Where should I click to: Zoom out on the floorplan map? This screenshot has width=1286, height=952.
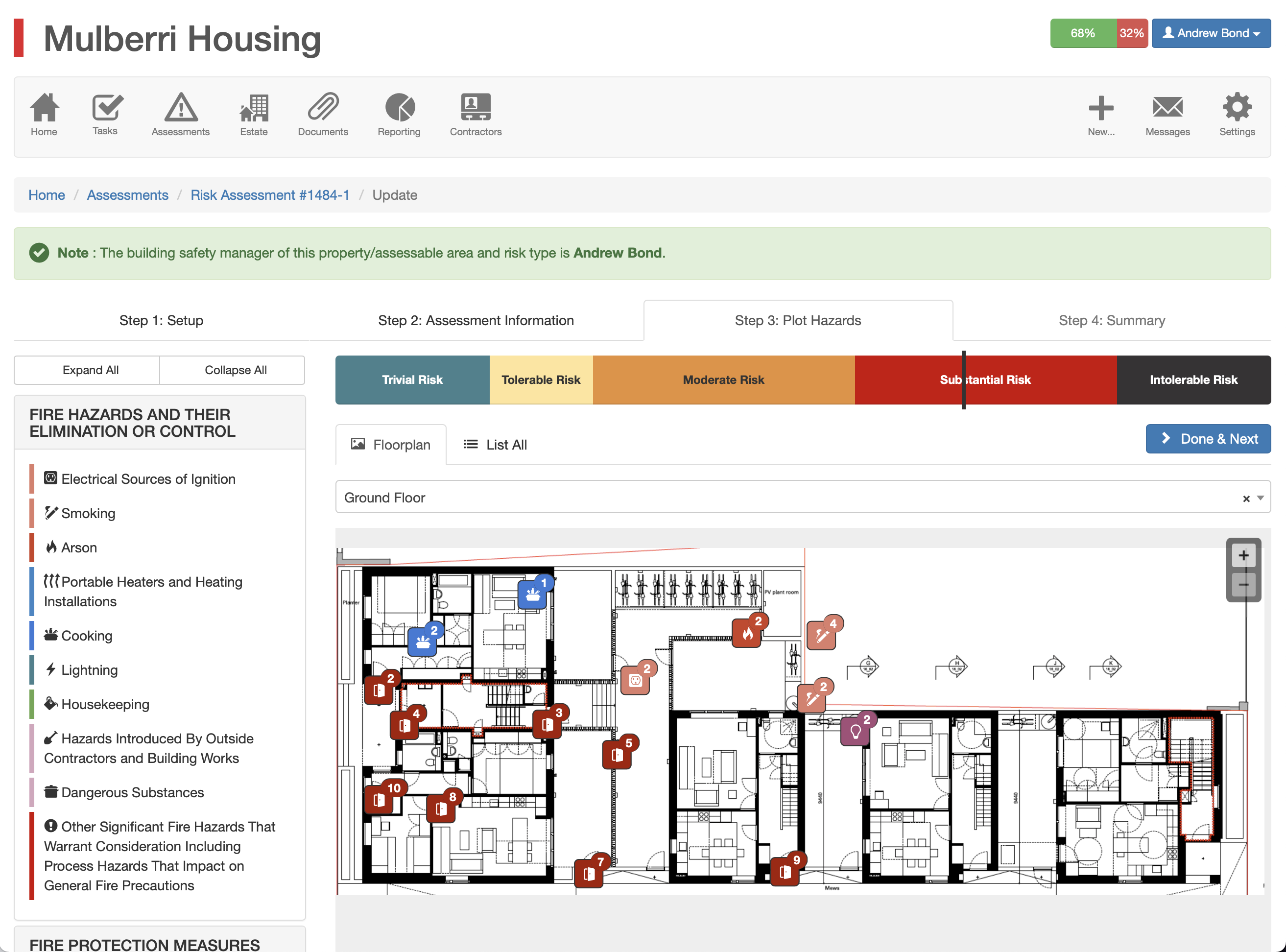pos(1243,586)
